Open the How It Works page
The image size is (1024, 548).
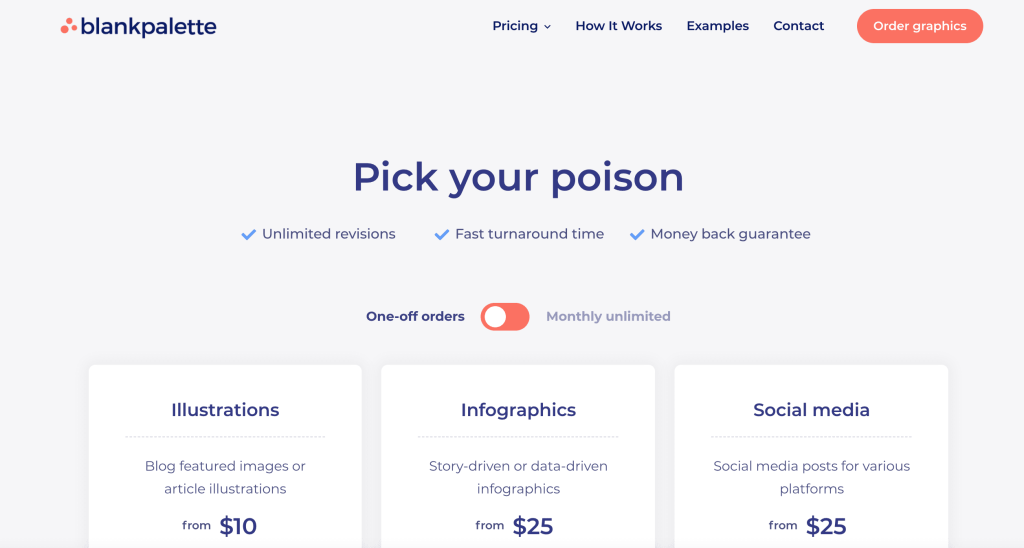(x=618, y=26)
